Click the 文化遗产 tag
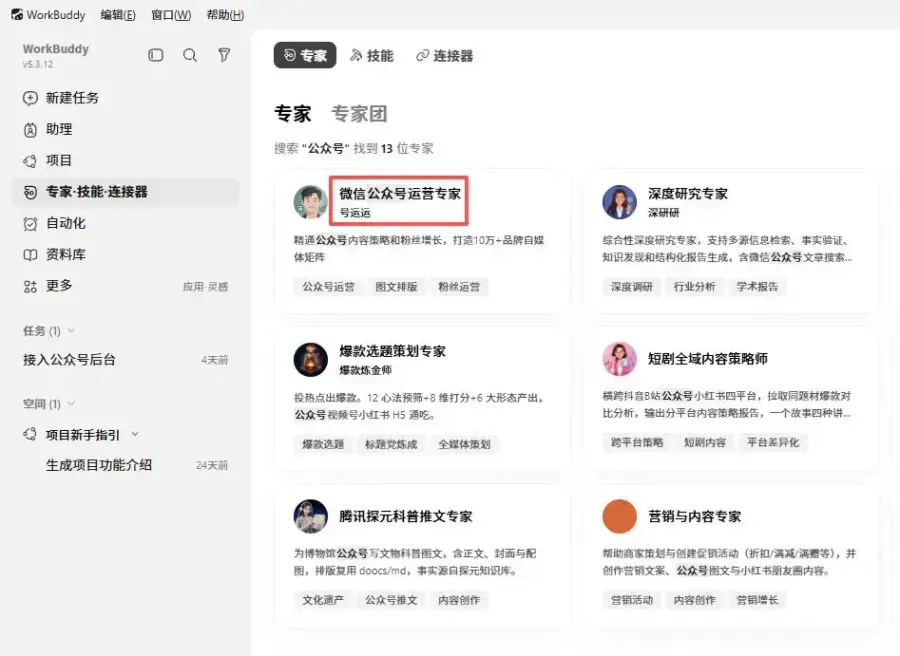900x656 pixels. [323, 600]
